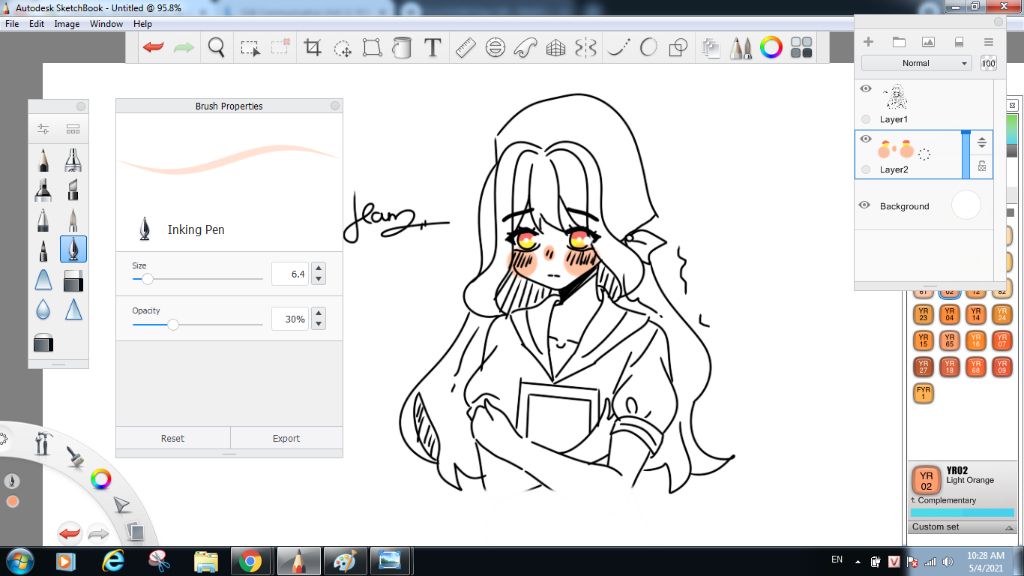The image size is (1024, 576).
Task: Toggle the Layer2 lock transparency icon
Action: click(x=982, y=167)
